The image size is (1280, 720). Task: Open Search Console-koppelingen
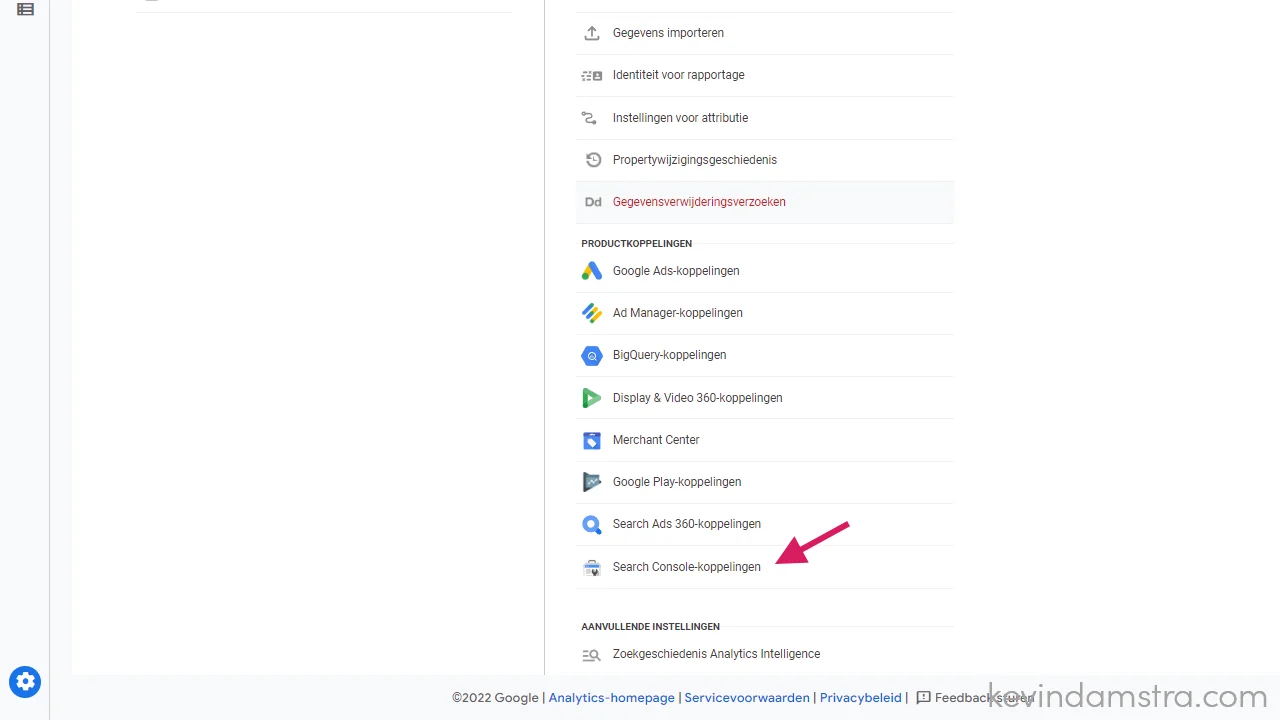765,567
